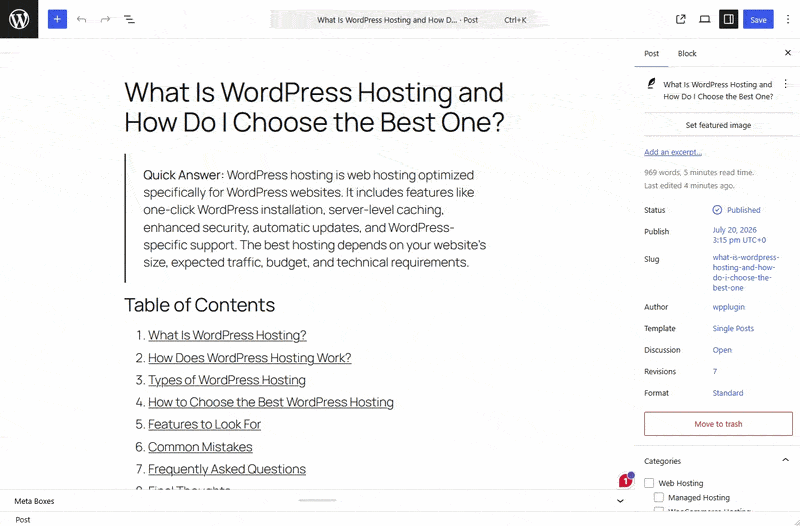Click the Meta Boxes label
The height and width of the screenshot is (526, 800).
[x=34, y=501]
